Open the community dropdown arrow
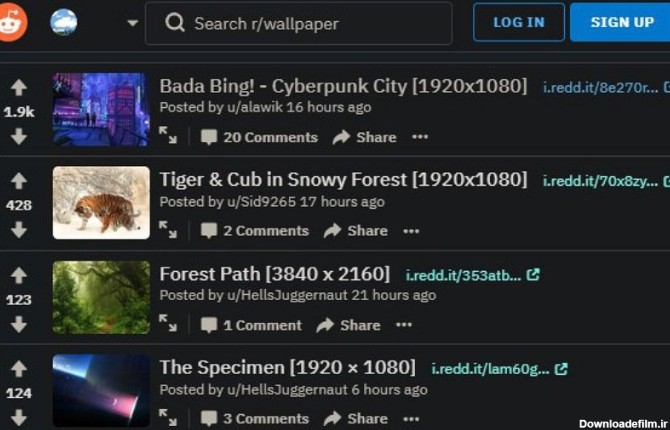 tap(133, 23)
